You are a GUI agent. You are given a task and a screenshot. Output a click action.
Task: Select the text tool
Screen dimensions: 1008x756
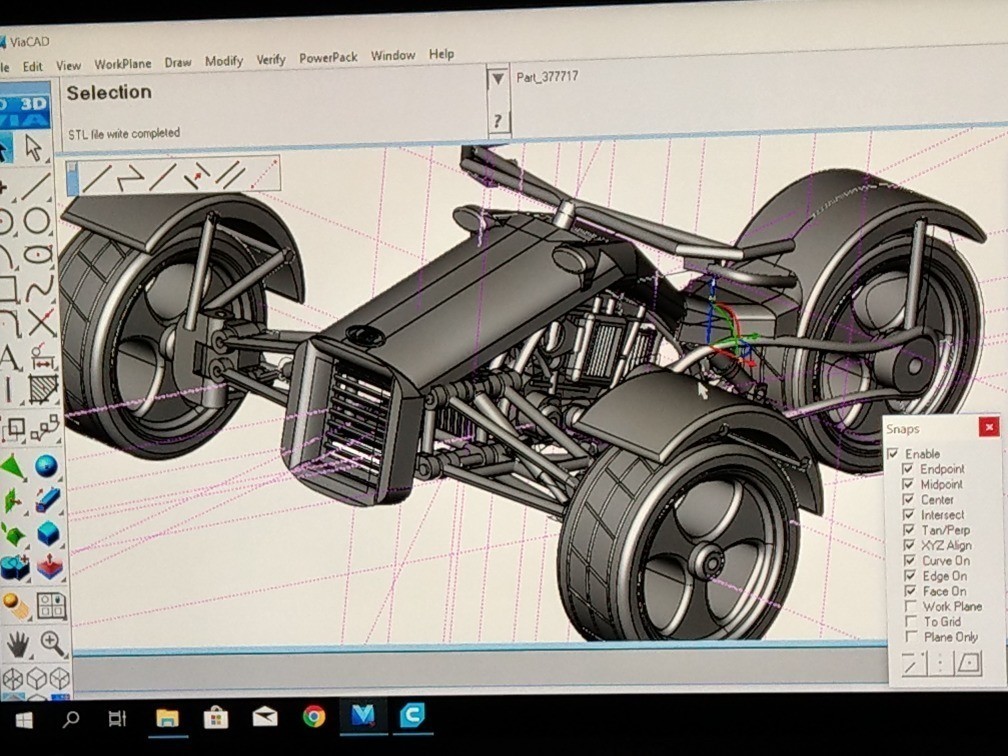9,357
